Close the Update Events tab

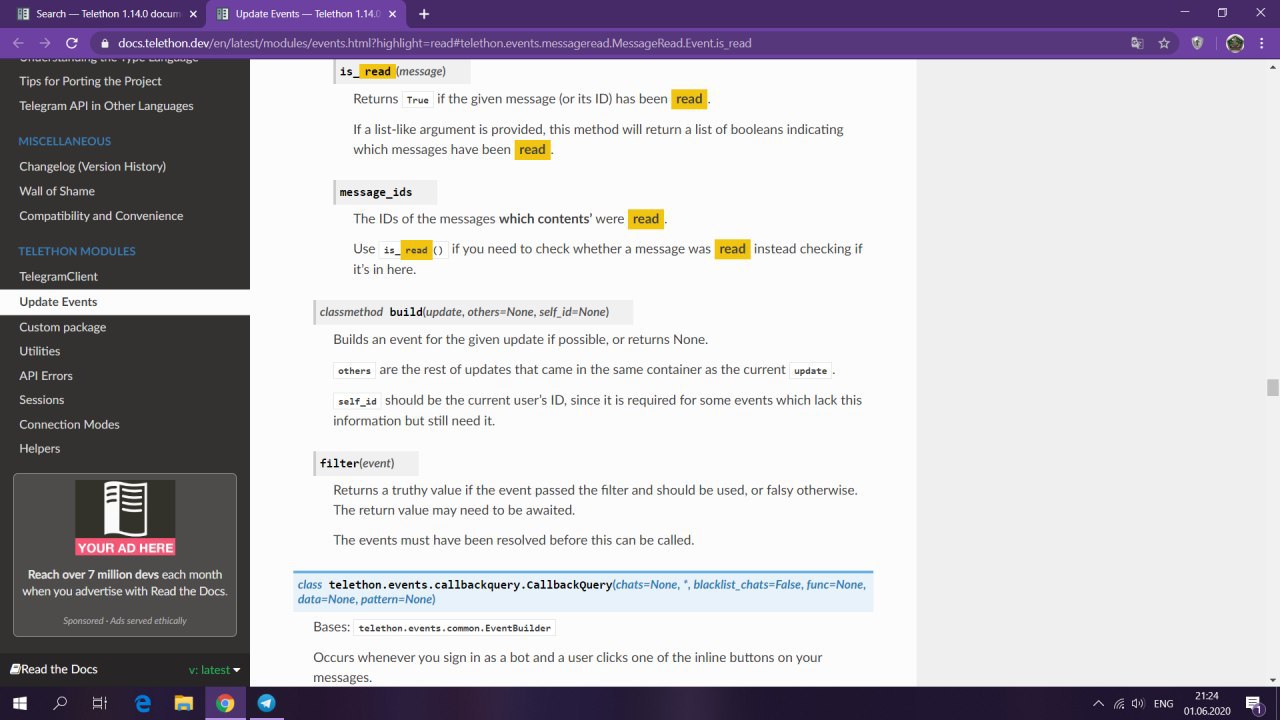(391, 14)
